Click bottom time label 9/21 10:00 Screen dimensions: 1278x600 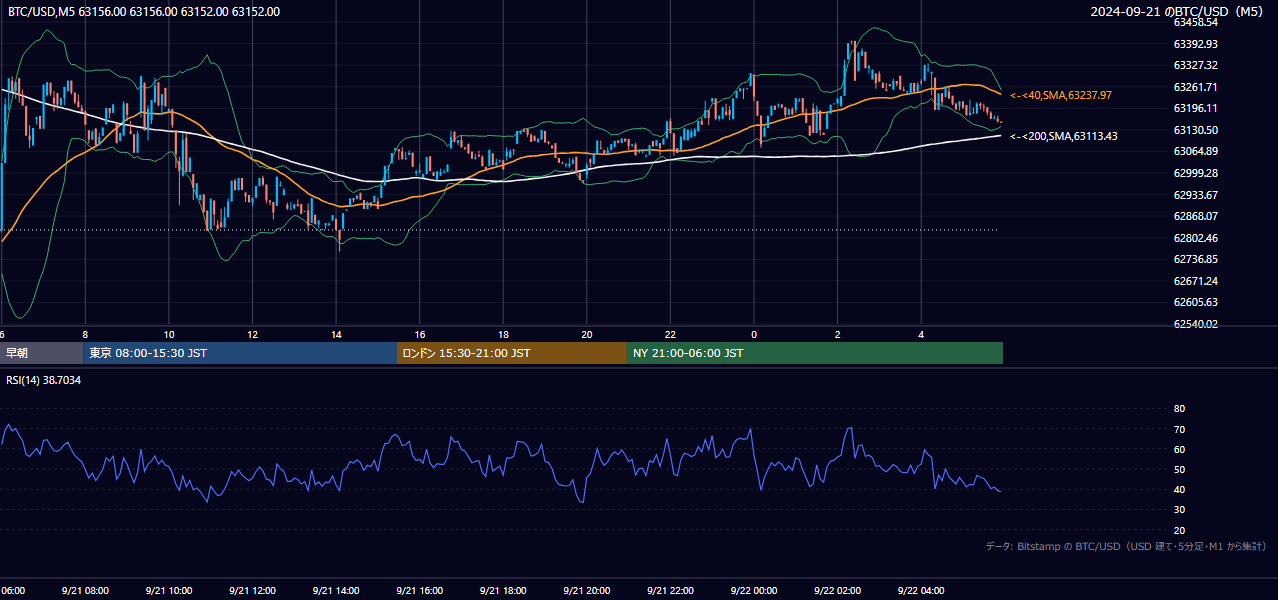[x=168, y=591]
